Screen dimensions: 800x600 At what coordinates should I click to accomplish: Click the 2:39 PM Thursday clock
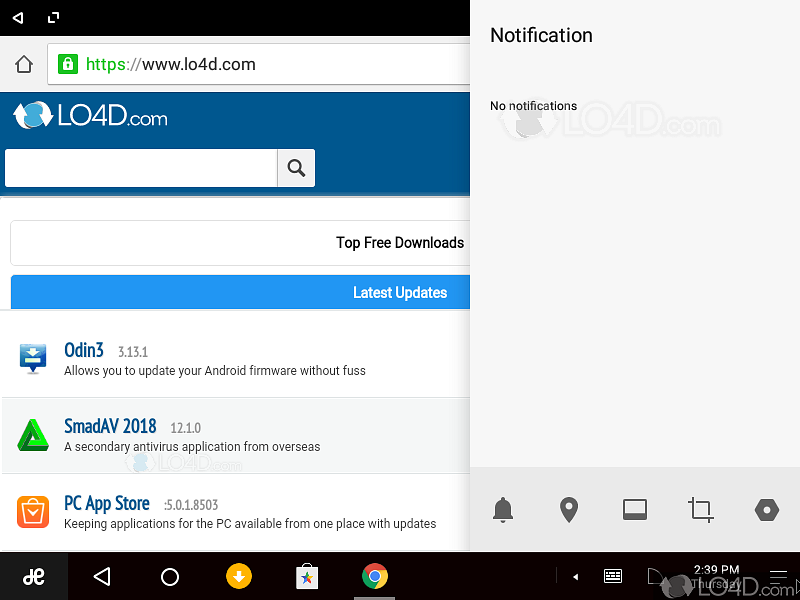716,577
